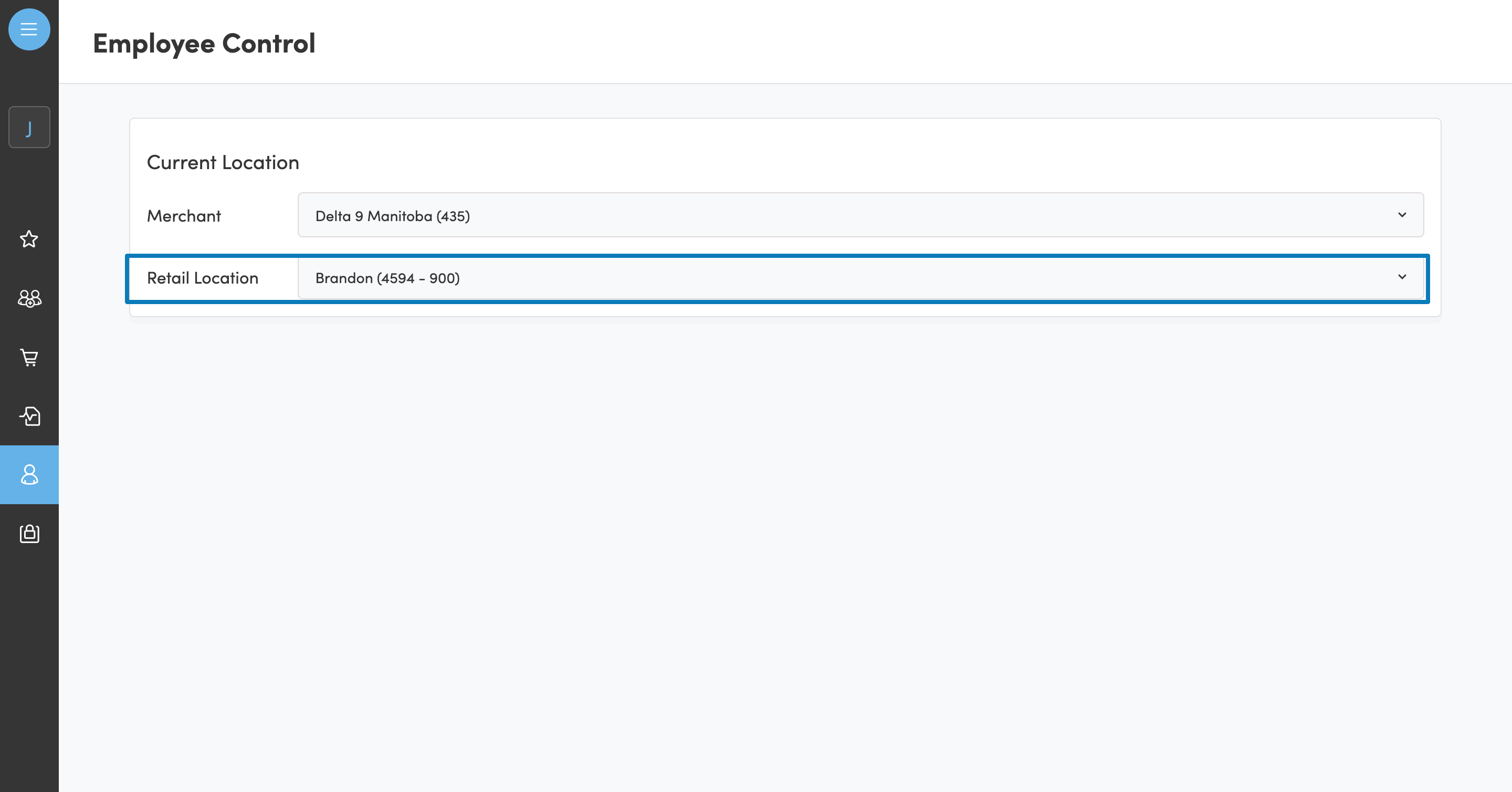Click the Current Location section heading
Image resolution: width=1512 pixels, height=792 pixels.
point(223,163)
